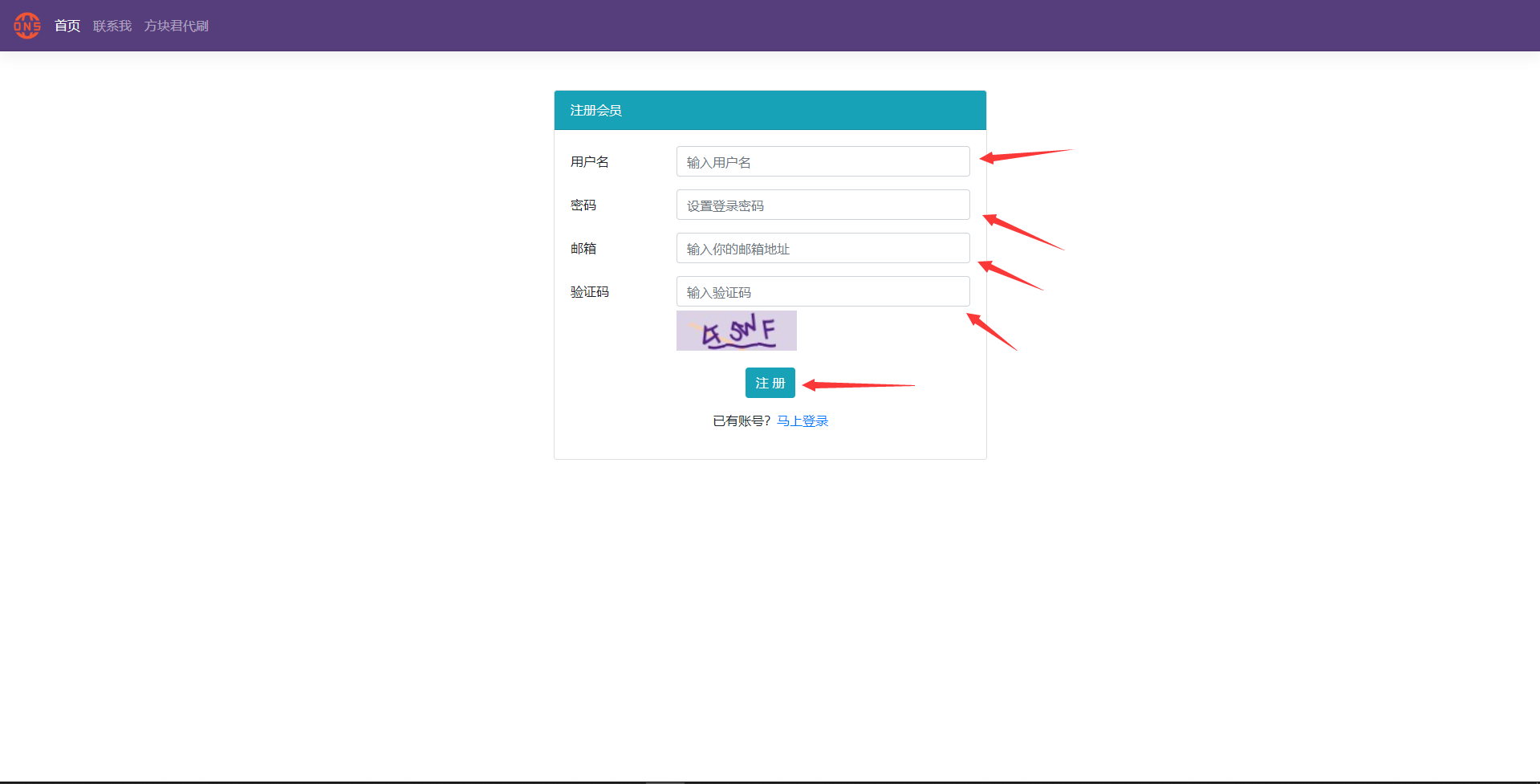Screen dimensions: 1540x784
Task: Go to the 首页 nav item
Action: pyautogui.click(x=67, y=26)
